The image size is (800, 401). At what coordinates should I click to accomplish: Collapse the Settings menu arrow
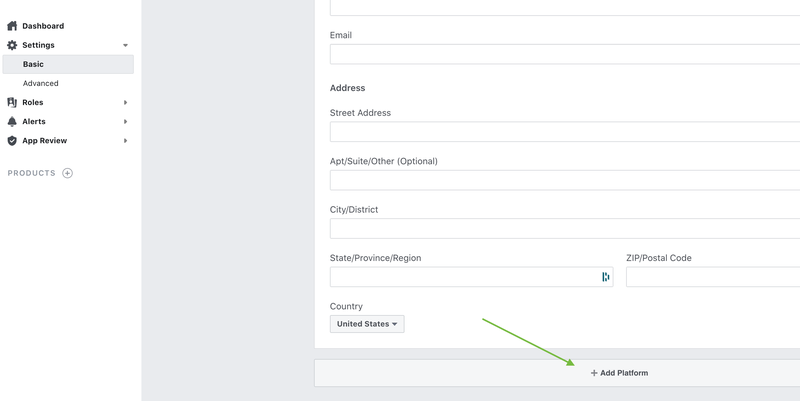pyautogui.click(x=126, y=45)
